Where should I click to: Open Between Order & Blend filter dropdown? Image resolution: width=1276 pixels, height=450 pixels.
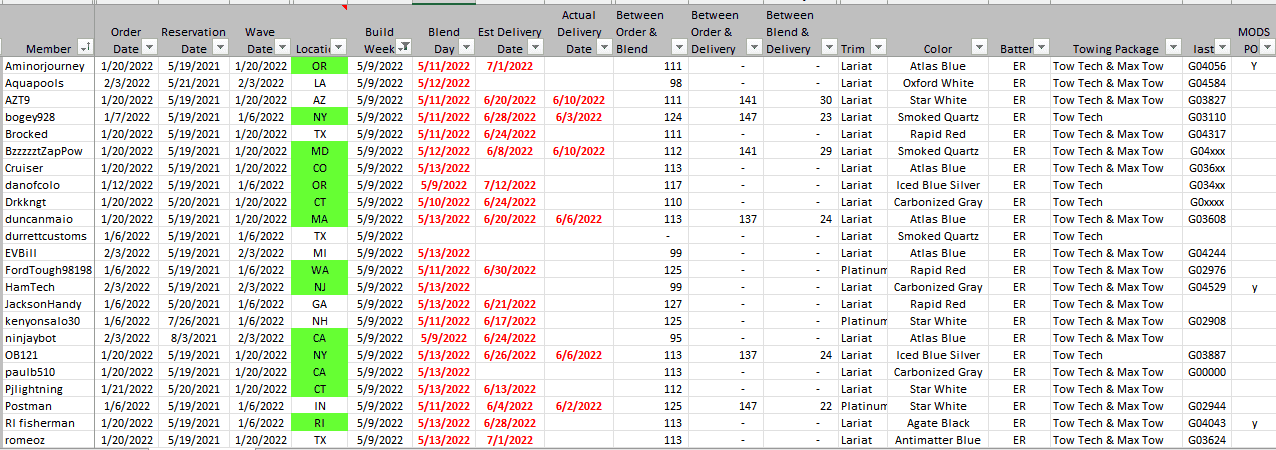[678, 48]
